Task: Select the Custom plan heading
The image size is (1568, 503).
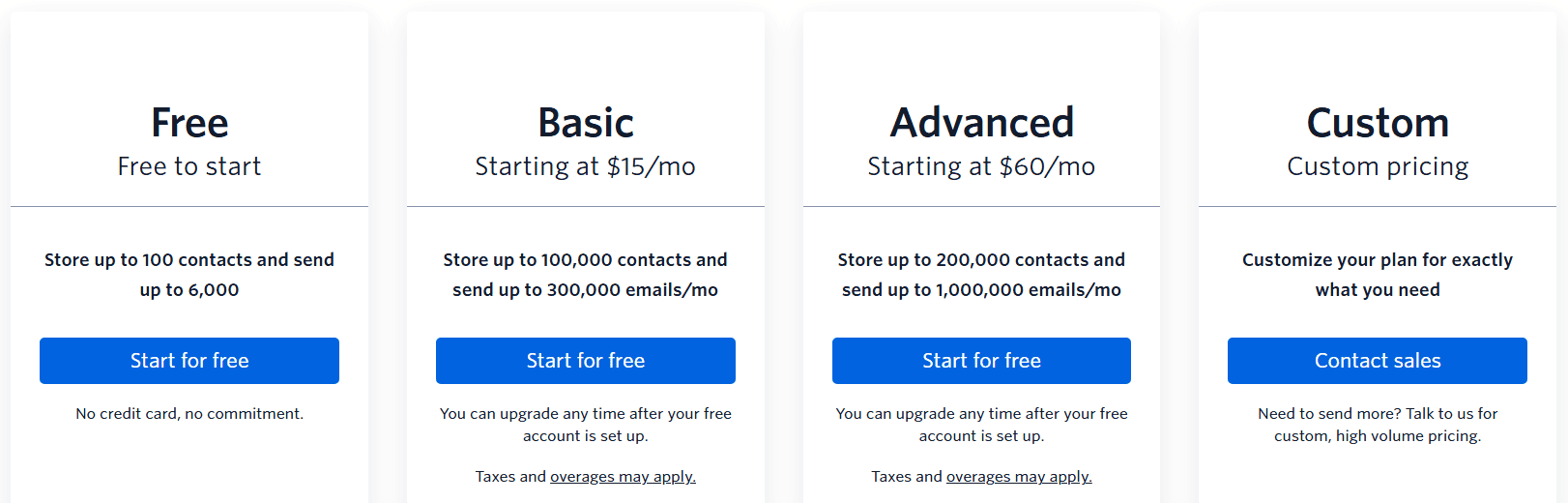Action: [1378, 123]
